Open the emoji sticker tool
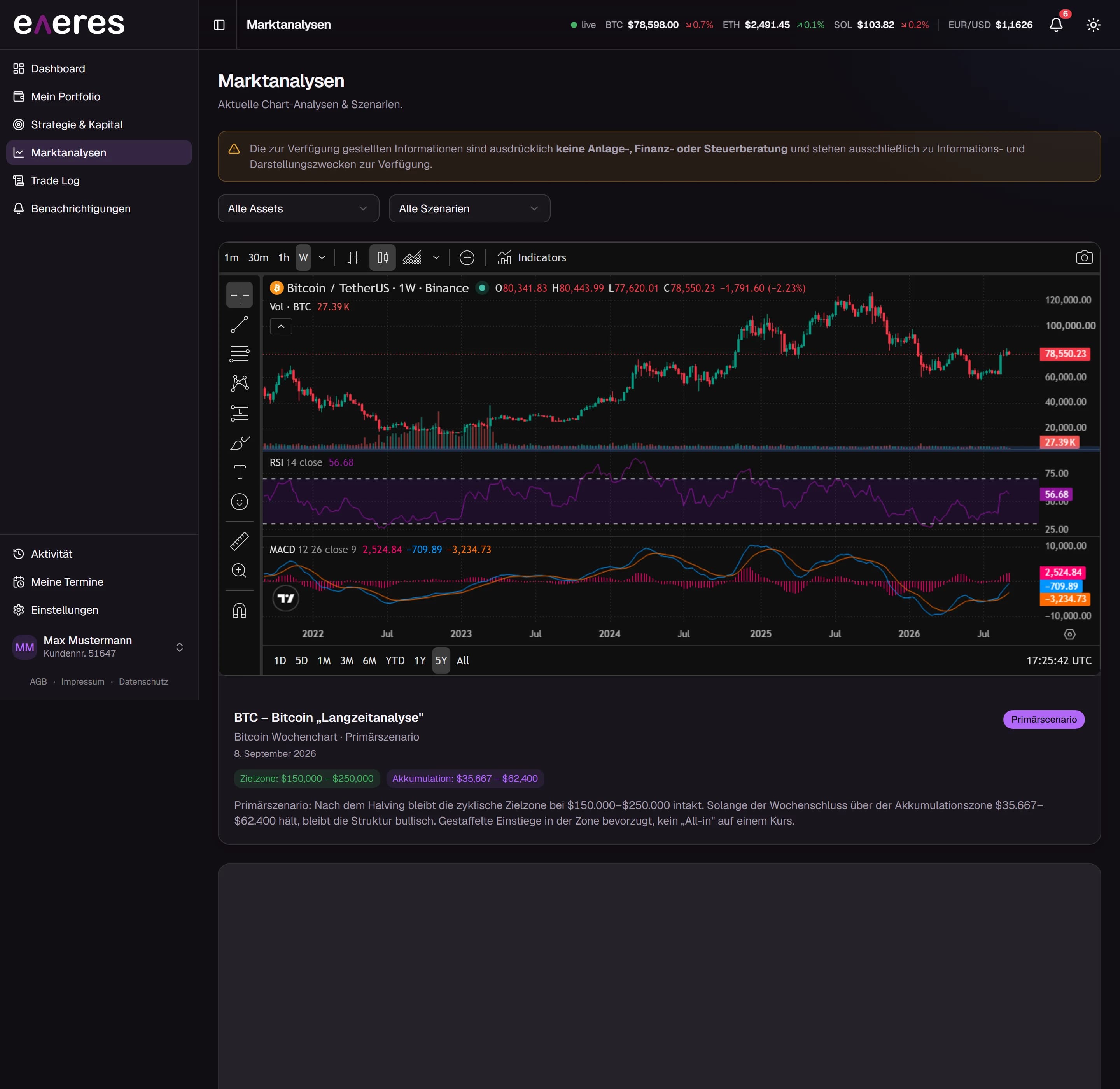Image resolution: width=1120 pixels, height=1089 pixels. point(239,502)
